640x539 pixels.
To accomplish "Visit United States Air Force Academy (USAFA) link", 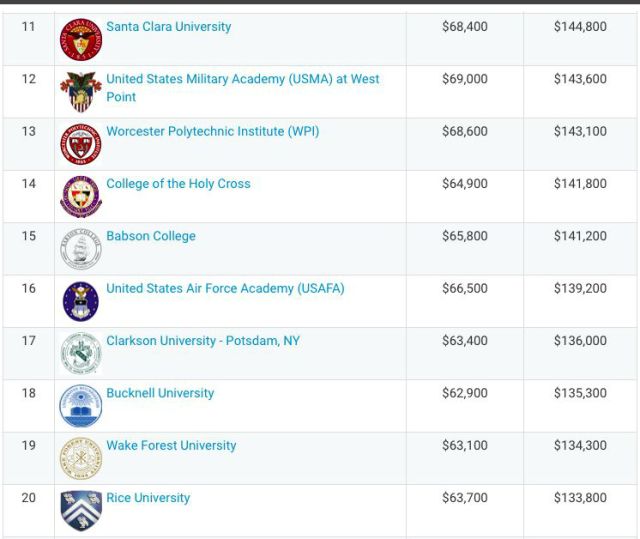I will (x=225, y=288).
